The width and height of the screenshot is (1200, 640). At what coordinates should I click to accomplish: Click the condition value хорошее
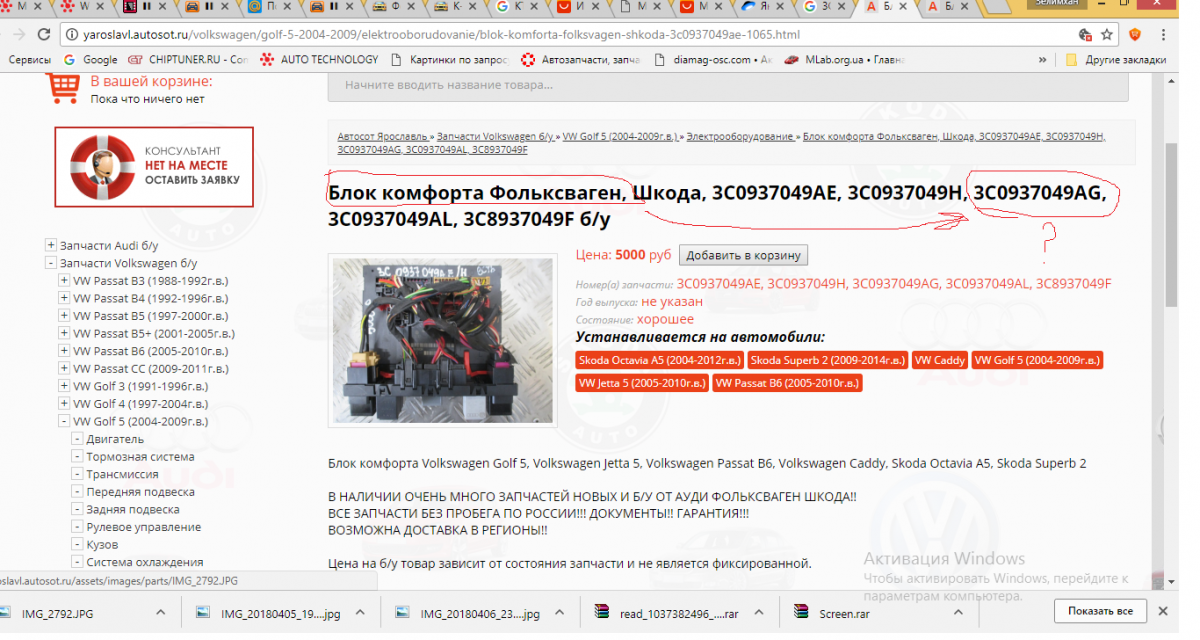[x=665, y=319]
